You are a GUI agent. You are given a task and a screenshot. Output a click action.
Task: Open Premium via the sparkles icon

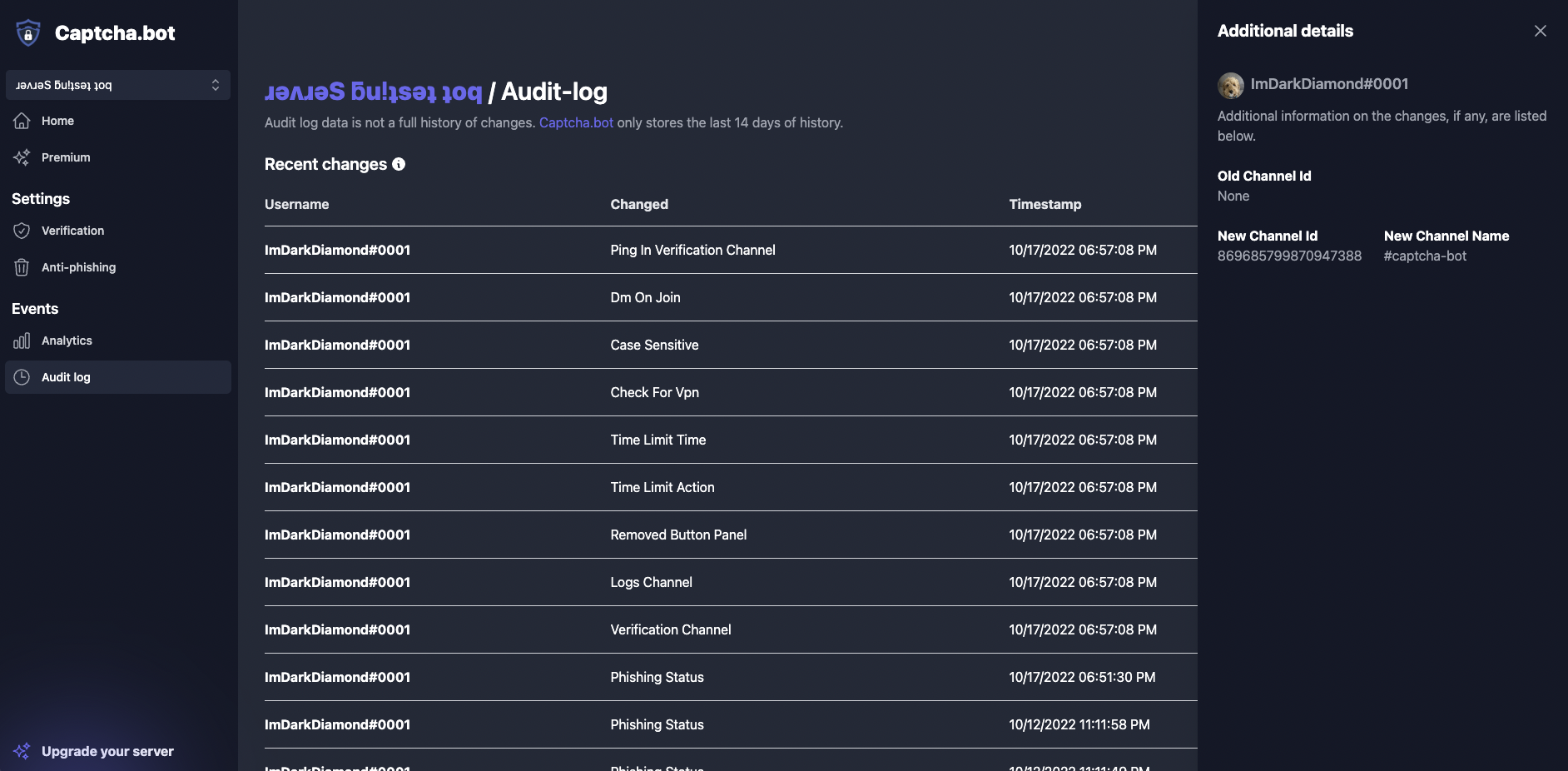[23, 157]
